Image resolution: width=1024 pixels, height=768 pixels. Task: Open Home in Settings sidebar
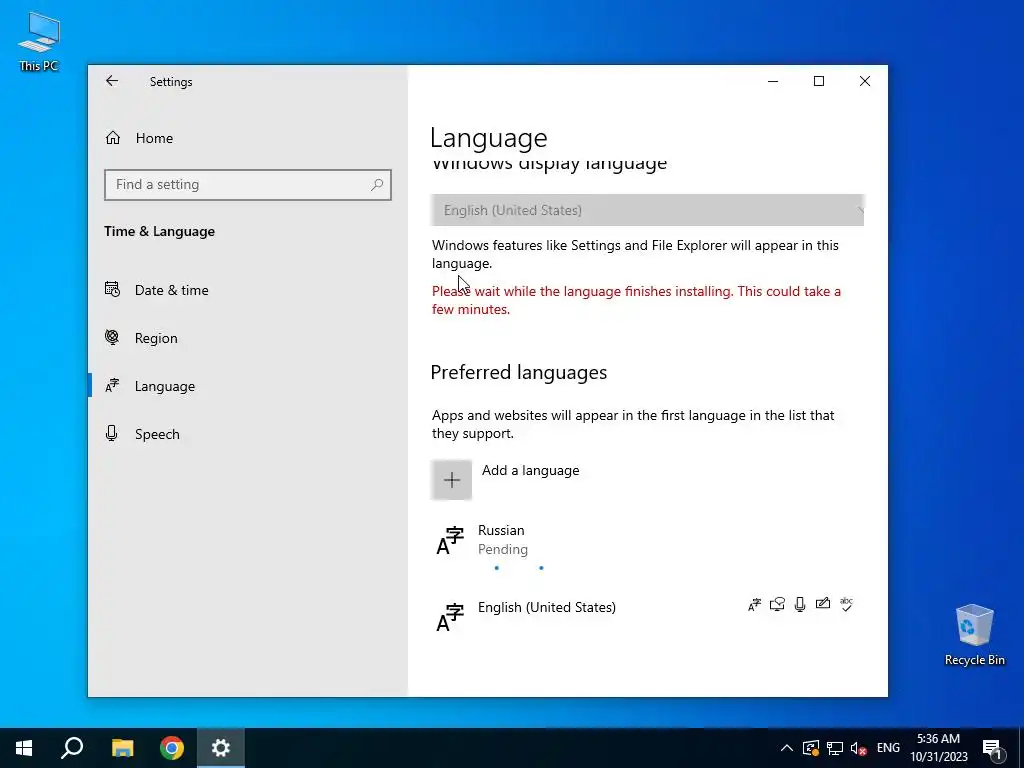154,138
